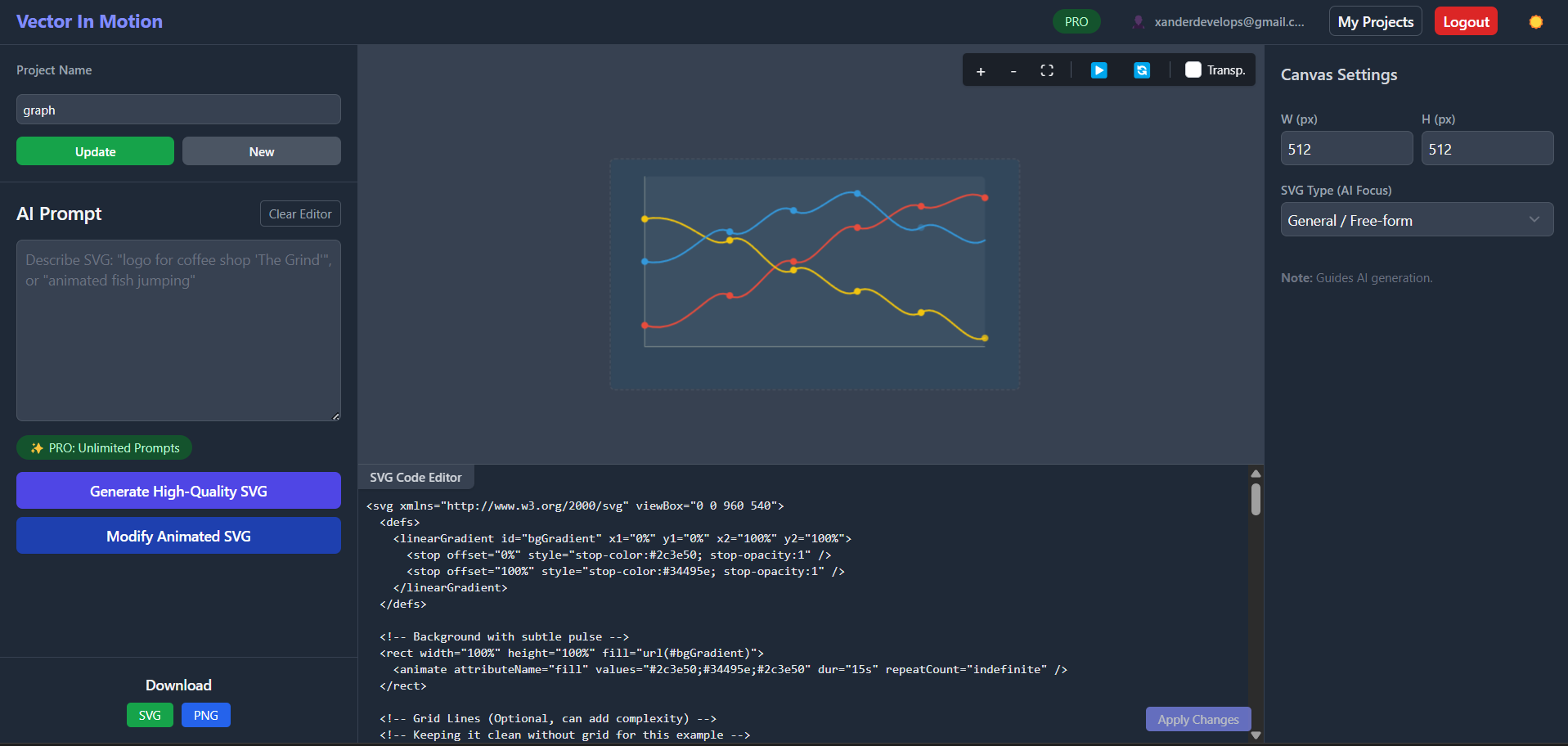This screenshot has height=746, width=1568.
Task: Open My Projects from the header
Action: click(x=1374, y=20)
